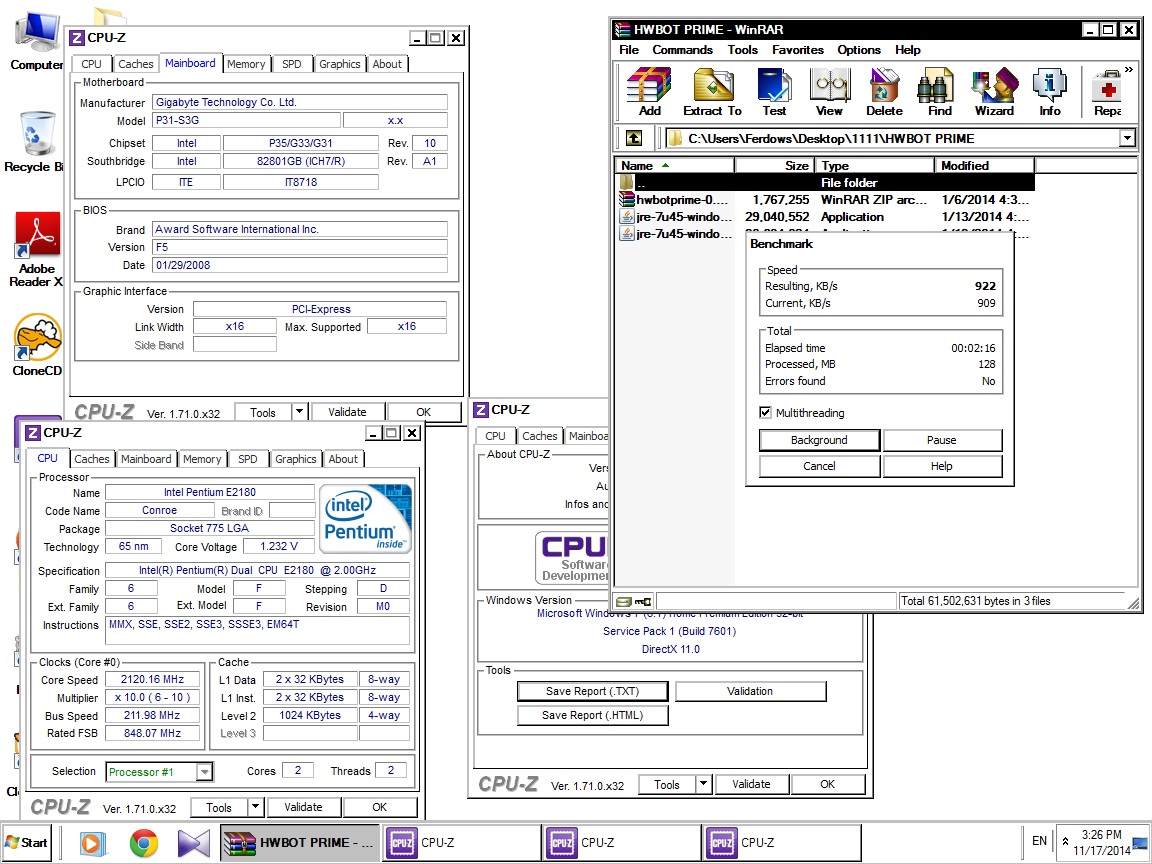The width and height of the screenshot is (1152, 864).
Task: Open Caches tab in Mainboard CPU-Z window
Action: click(x=136, y=64)
